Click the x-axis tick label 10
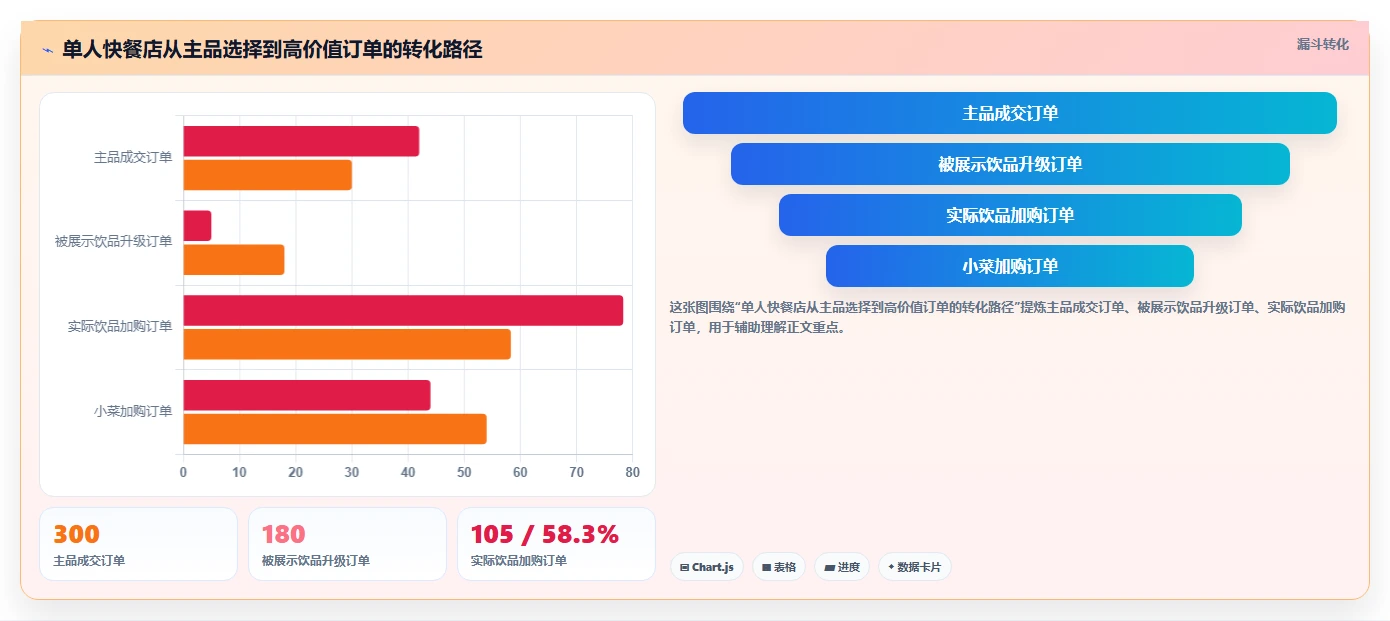The width and height of the screenshot is (1390, 621). point(239,472)
